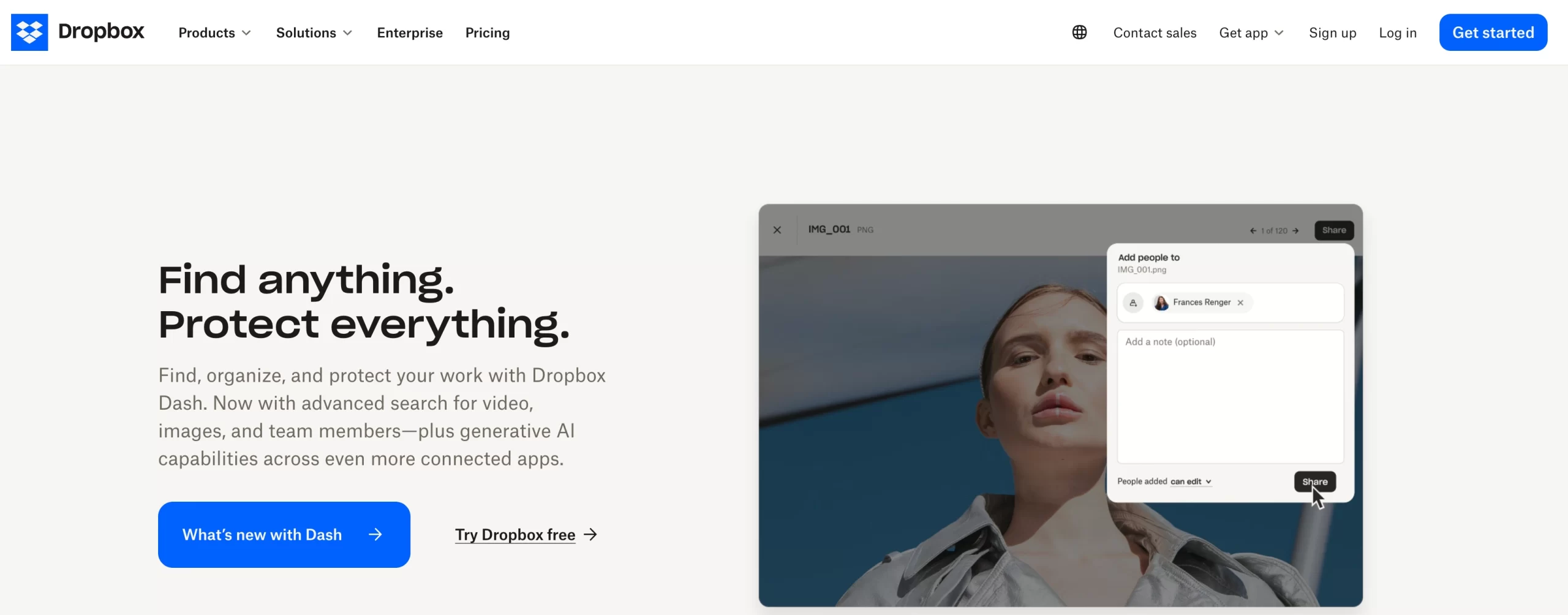Close the IMG_001 image preview
This screenshot has width=1568, height=615.
[x=777, y=230]
